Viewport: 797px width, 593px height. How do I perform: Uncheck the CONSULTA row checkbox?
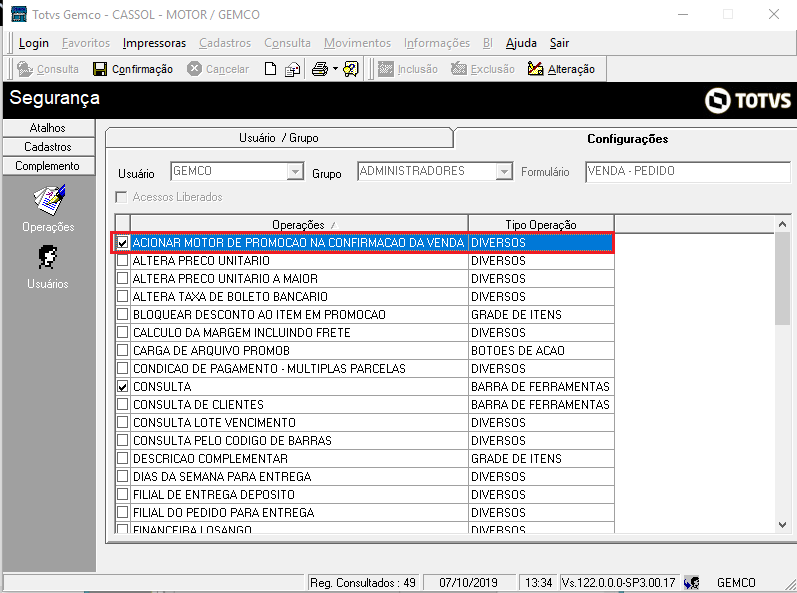pos(122,387)
